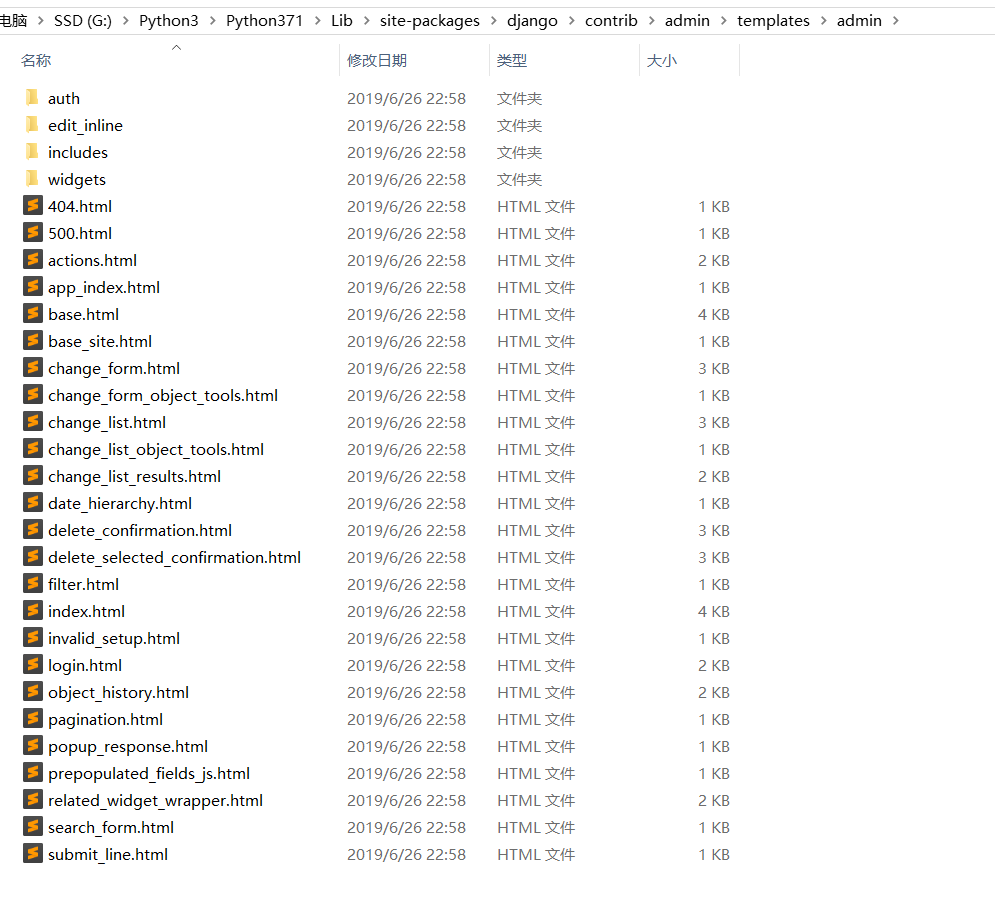Select the edit_inline folder icon

(32, 124)
